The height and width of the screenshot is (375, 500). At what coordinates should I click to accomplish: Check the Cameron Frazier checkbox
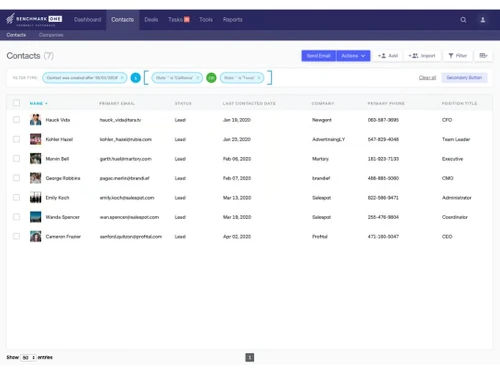pyautogui.click(x=16, y=236)
